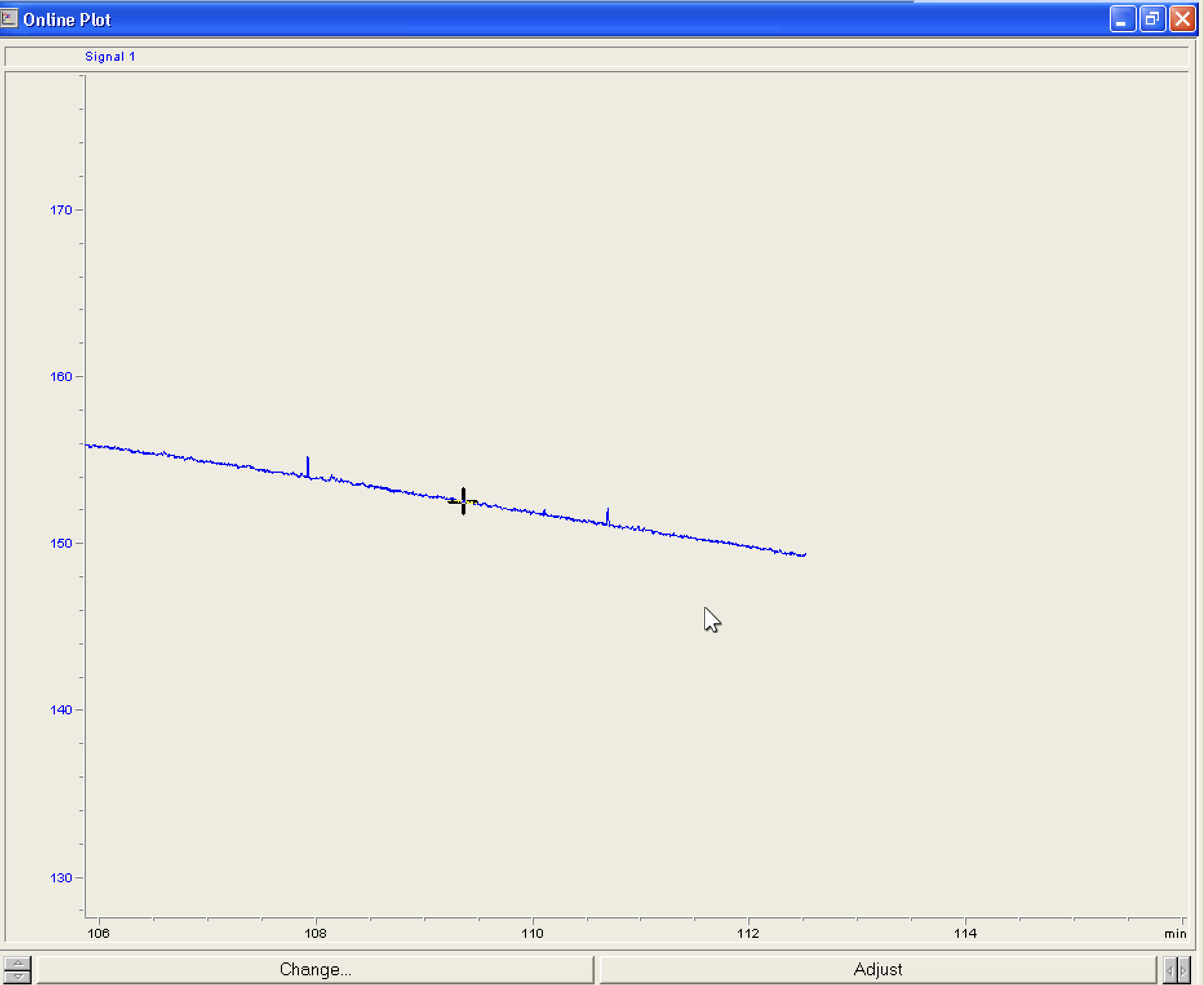Click the Signal 1 label
The height and width of the screenshot is (985, 1204).
click(x=110, y=57)
